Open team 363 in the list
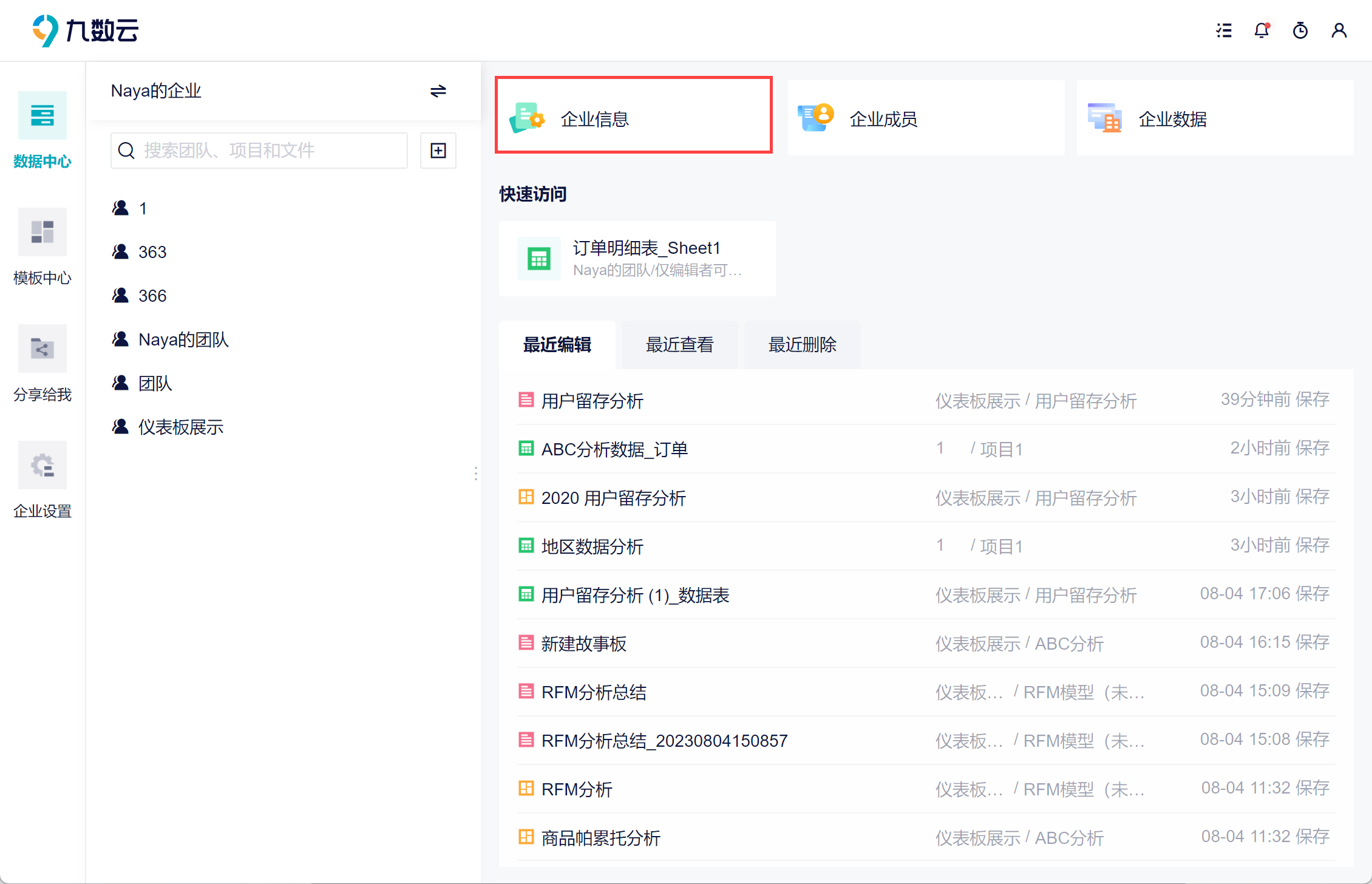The width and height of the screenshot is (1372, 884). coord(152,252)
